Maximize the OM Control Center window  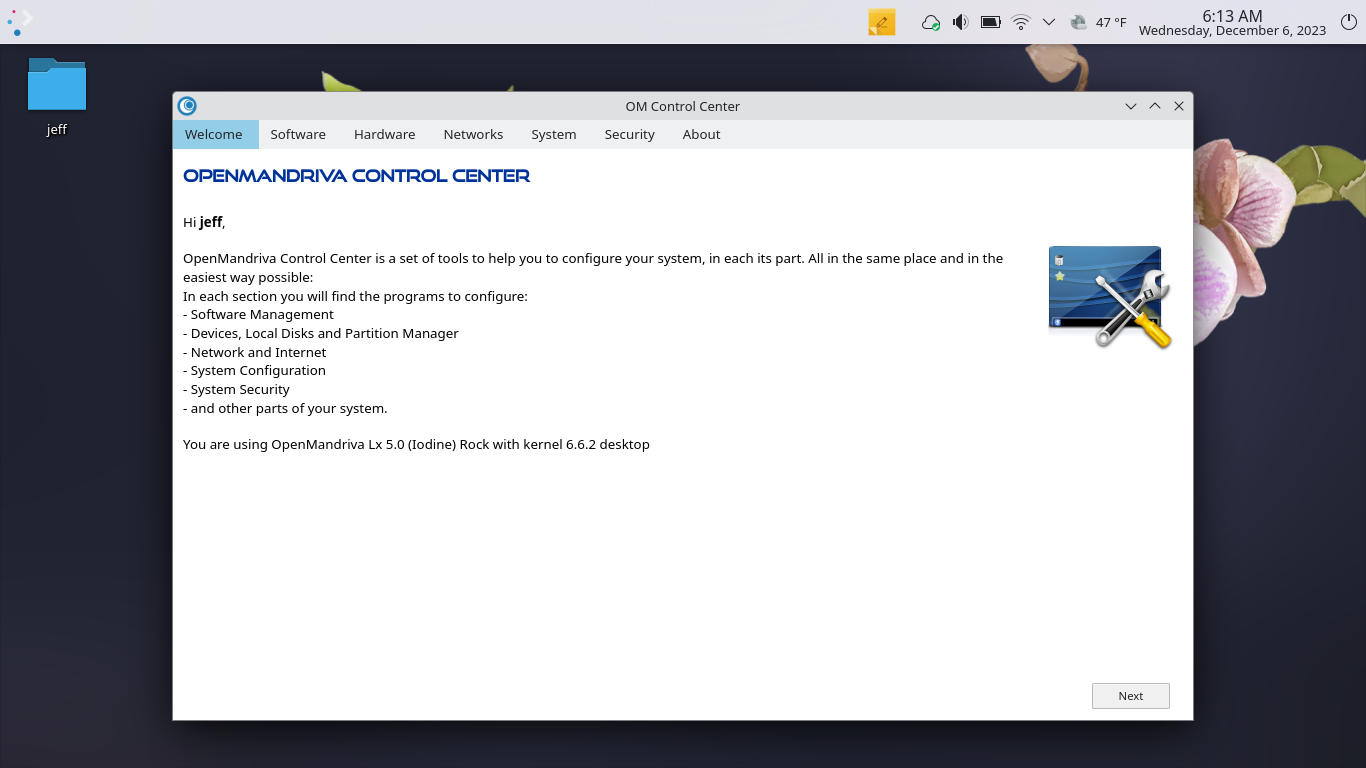click(x=1155, y=106)
